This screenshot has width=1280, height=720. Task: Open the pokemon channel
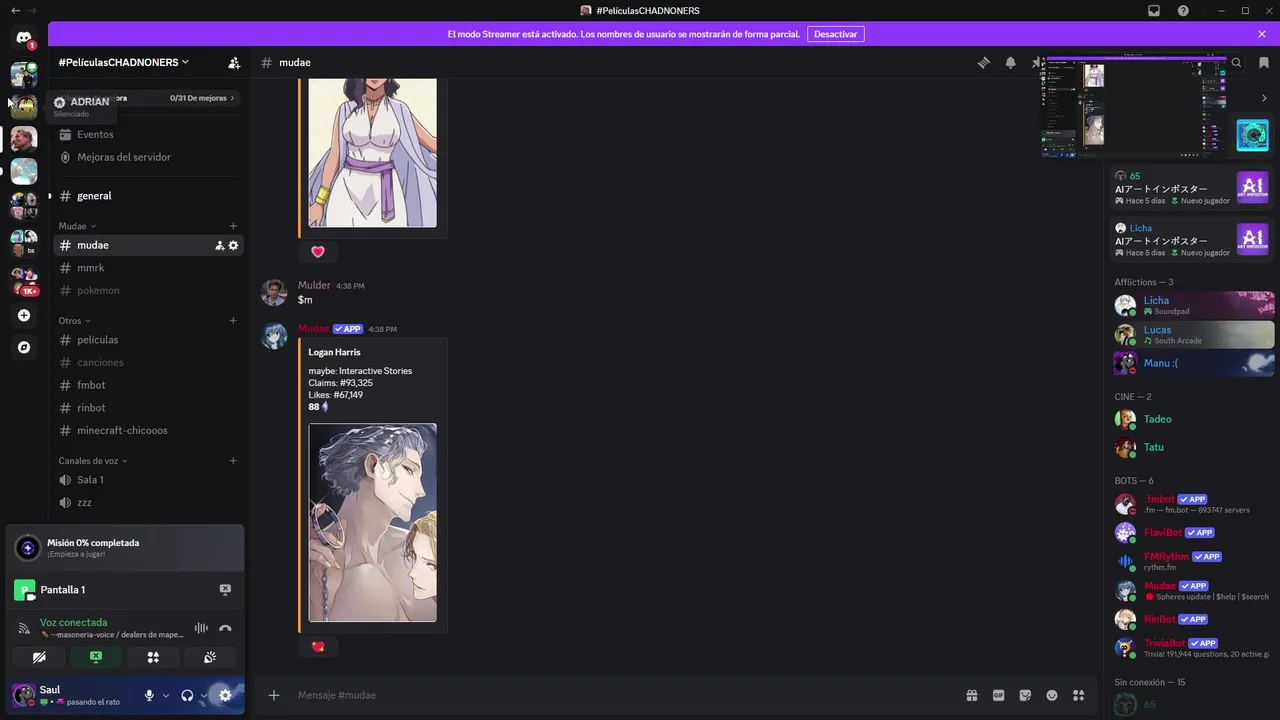point(147,291)
